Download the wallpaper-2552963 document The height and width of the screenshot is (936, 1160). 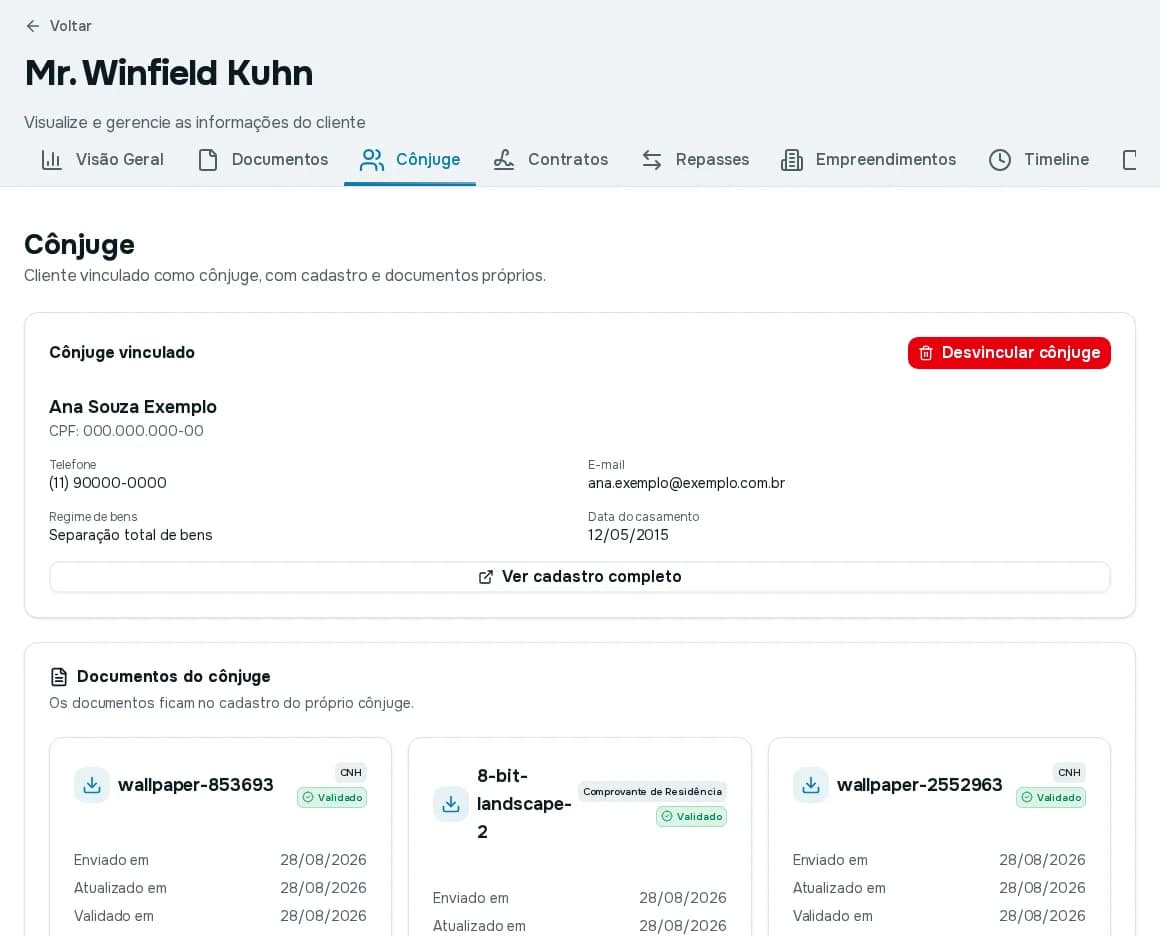tap(811, 785)
